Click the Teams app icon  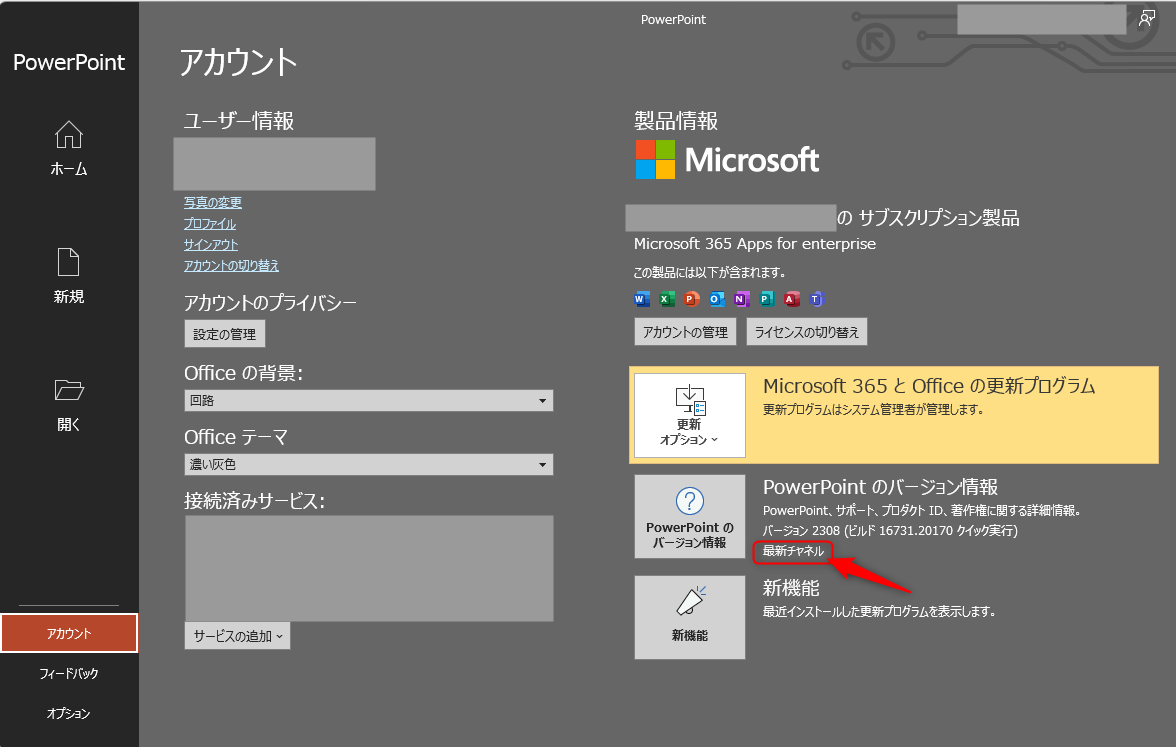pyautogui.click(x=816, y=299)
